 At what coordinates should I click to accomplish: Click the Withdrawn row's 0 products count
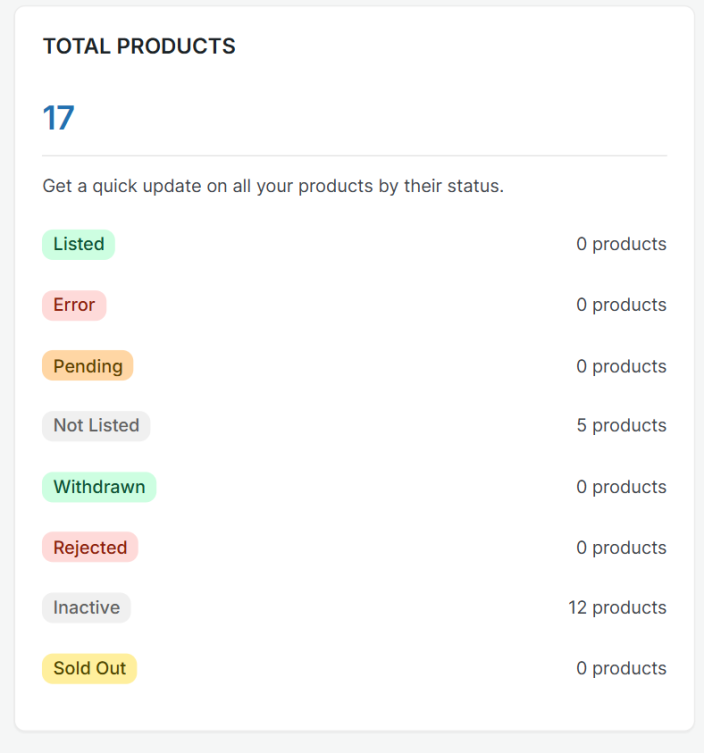(620, 487)
